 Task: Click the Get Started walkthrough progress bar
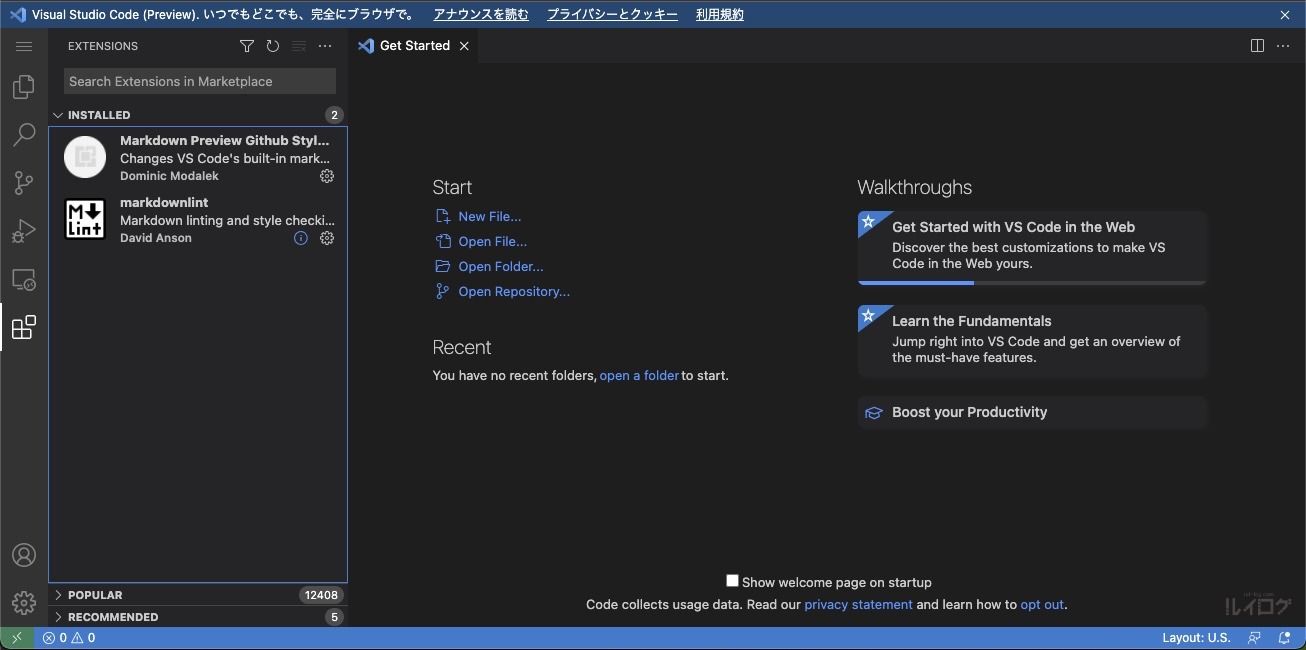[x=915, y=283]
